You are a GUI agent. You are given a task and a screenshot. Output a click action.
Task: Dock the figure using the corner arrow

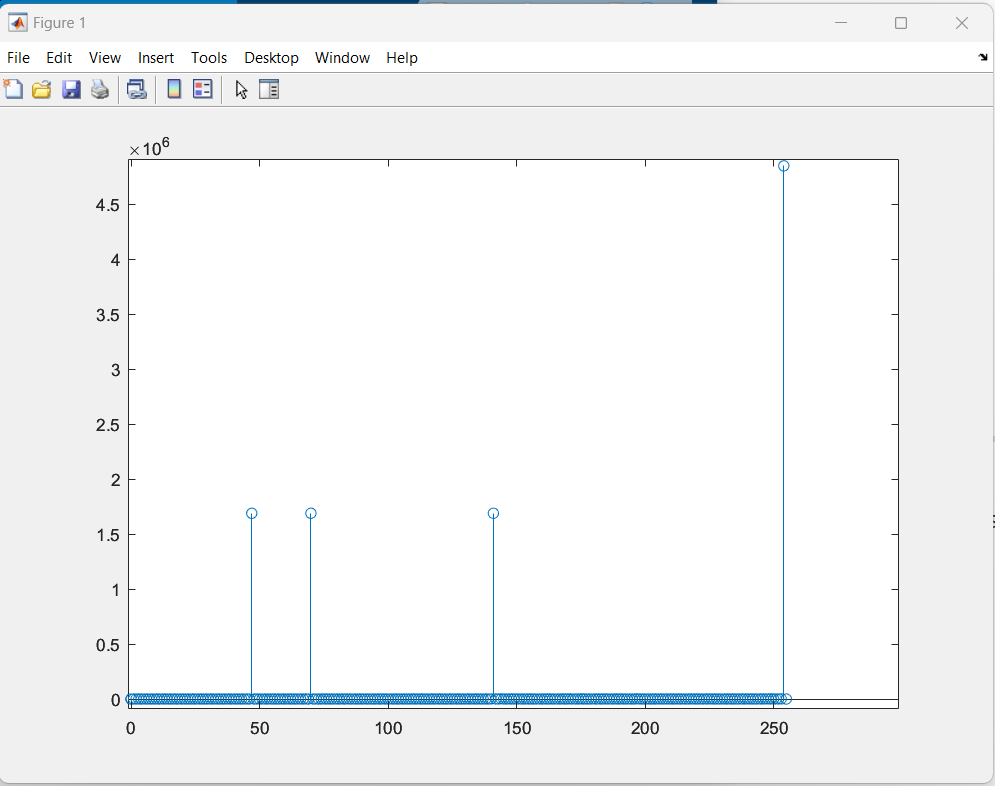click(983, 57)
